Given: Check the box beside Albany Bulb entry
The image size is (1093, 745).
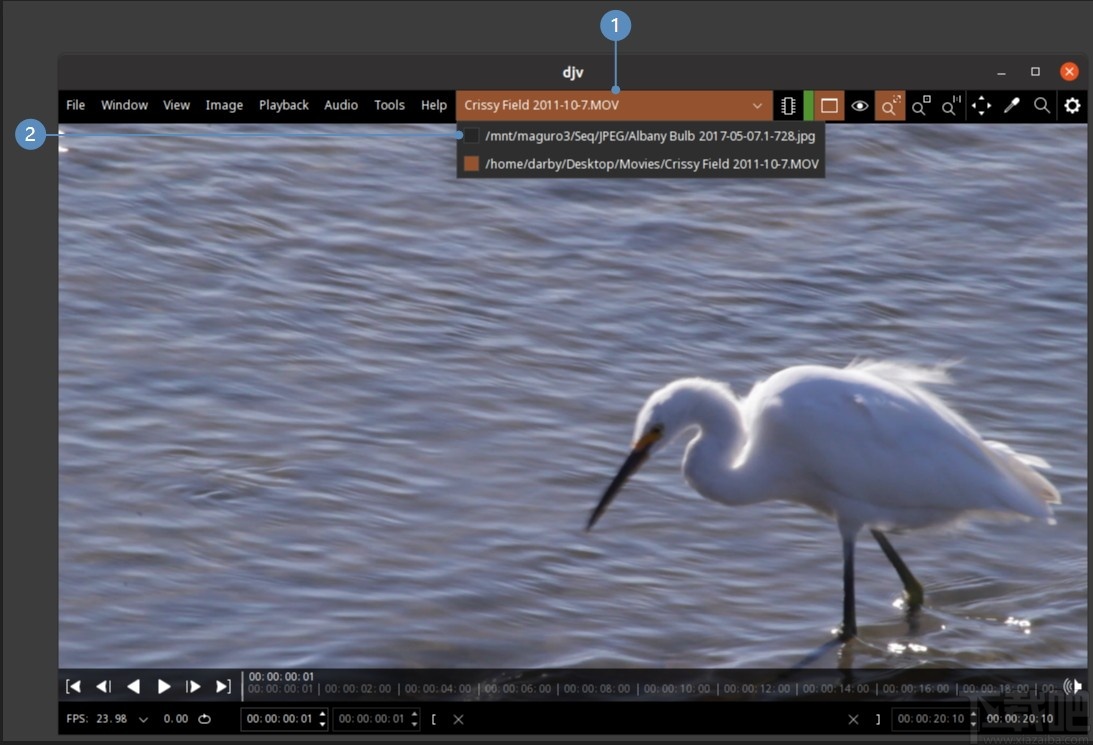Looking at the screenshot, I should 471,136.
